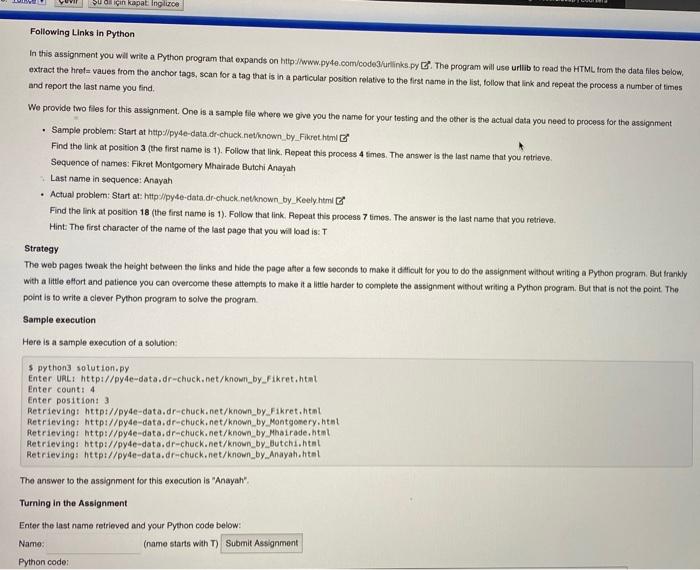This screenshot has height=570, width=700.
Task: Click the 'Enter URL' line in code block
Action: [173, 379]
